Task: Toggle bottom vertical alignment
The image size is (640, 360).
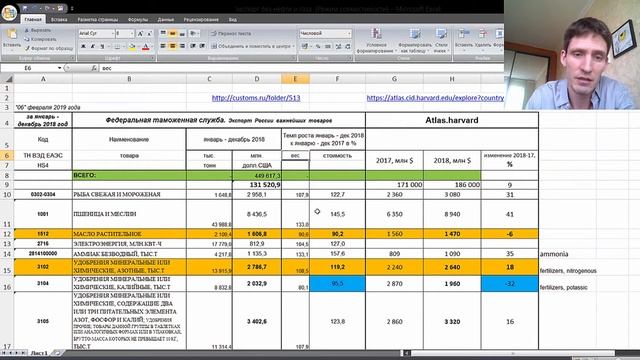Action: [182, 33]
